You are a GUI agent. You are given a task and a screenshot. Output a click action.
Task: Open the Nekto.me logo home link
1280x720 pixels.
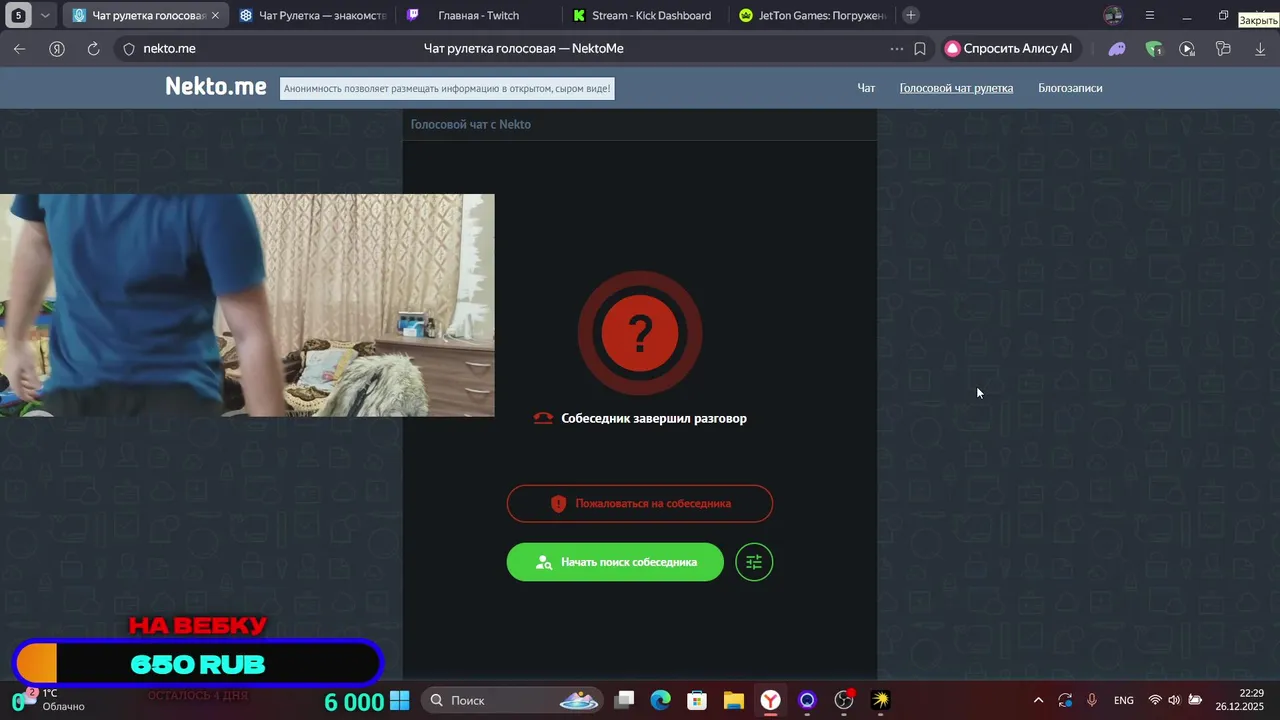tap(216, 87)
